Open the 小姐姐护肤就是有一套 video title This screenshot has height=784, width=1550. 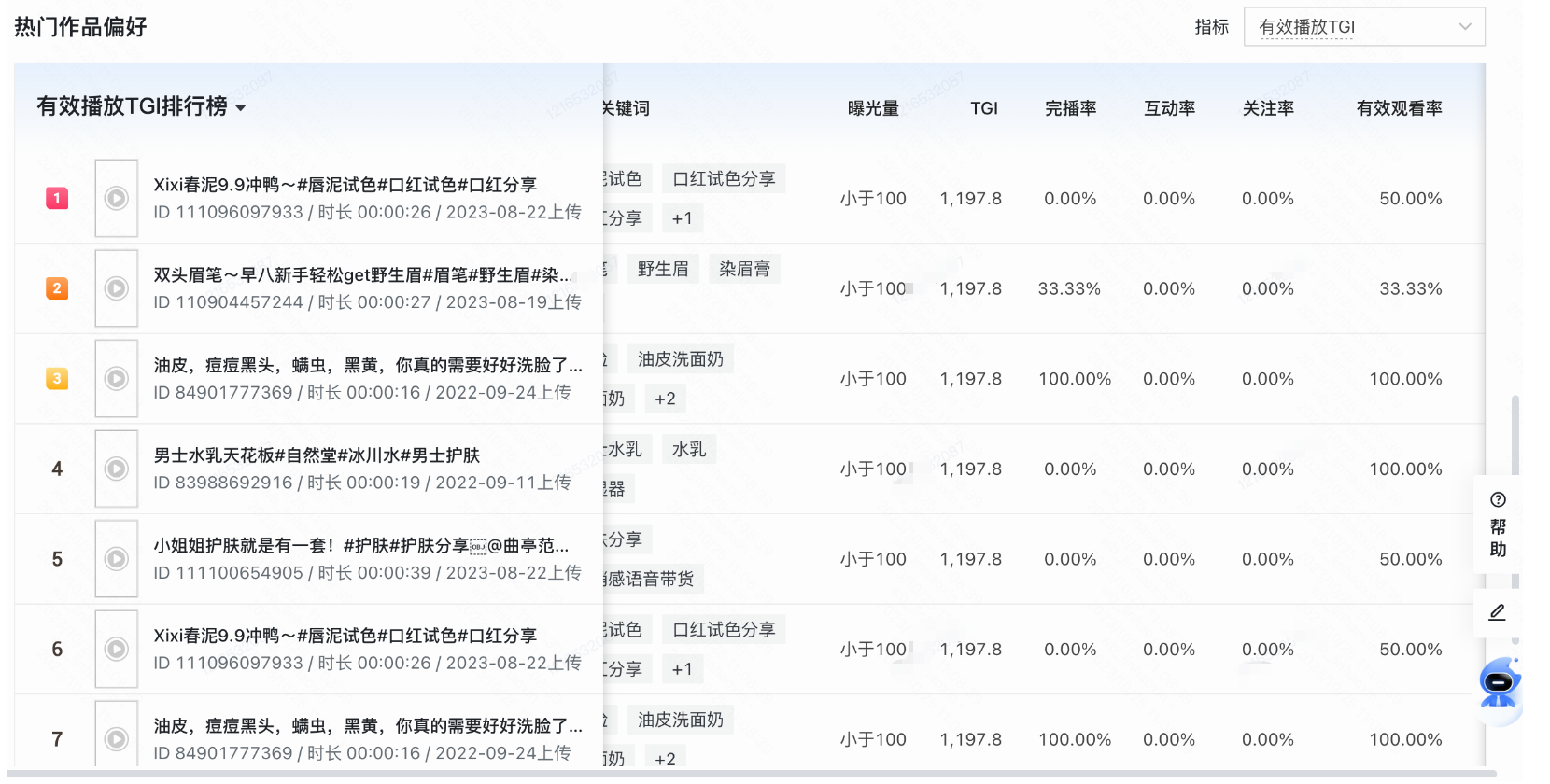pos(361,545)
